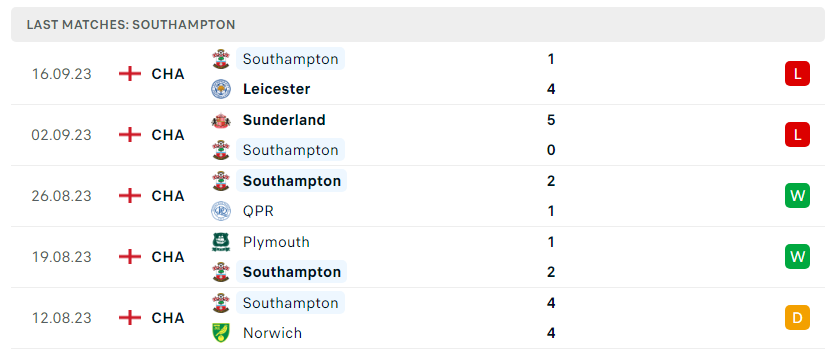Click the orange D badge for Norwich match

tap(797, 318)
